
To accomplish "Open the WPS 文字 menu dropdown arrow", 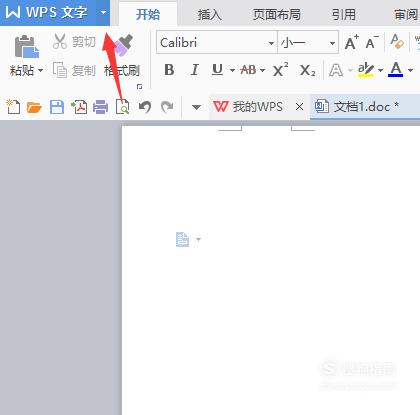I will pyautogui.click(x=103, y=13).
